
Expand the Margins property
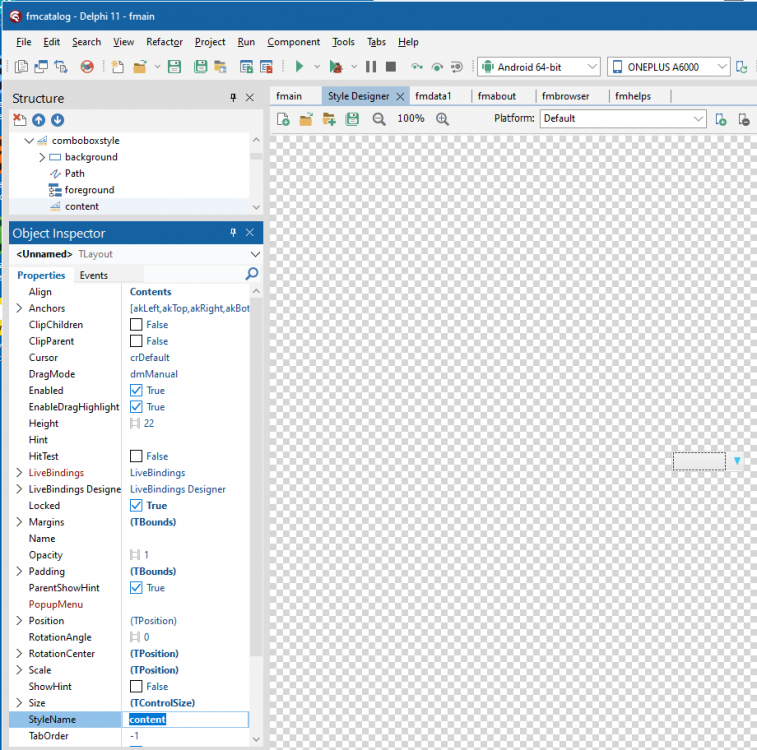[19, 522]
